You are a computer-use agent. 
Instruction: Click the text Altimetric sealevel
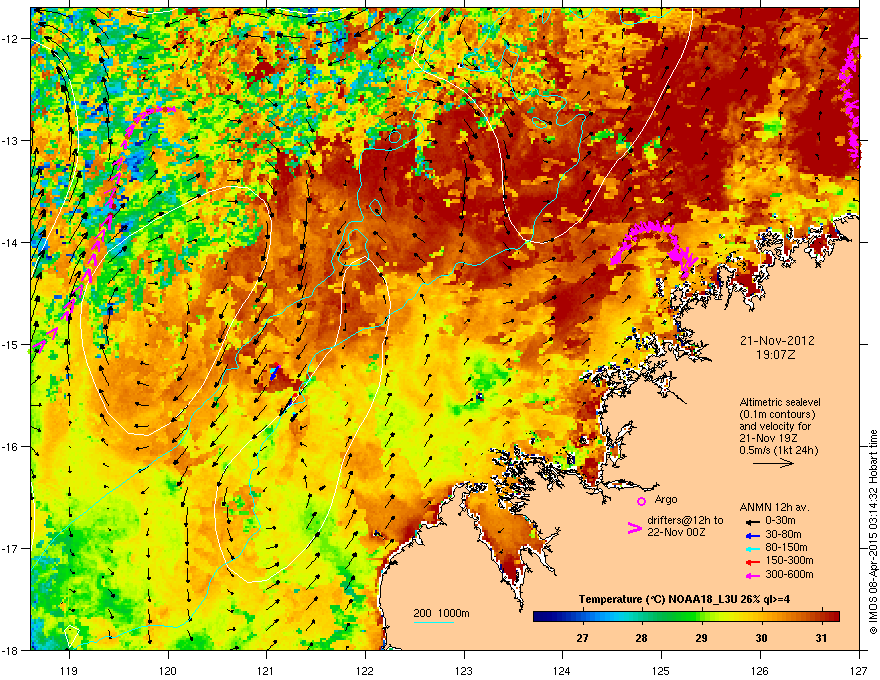pos(780,402)
